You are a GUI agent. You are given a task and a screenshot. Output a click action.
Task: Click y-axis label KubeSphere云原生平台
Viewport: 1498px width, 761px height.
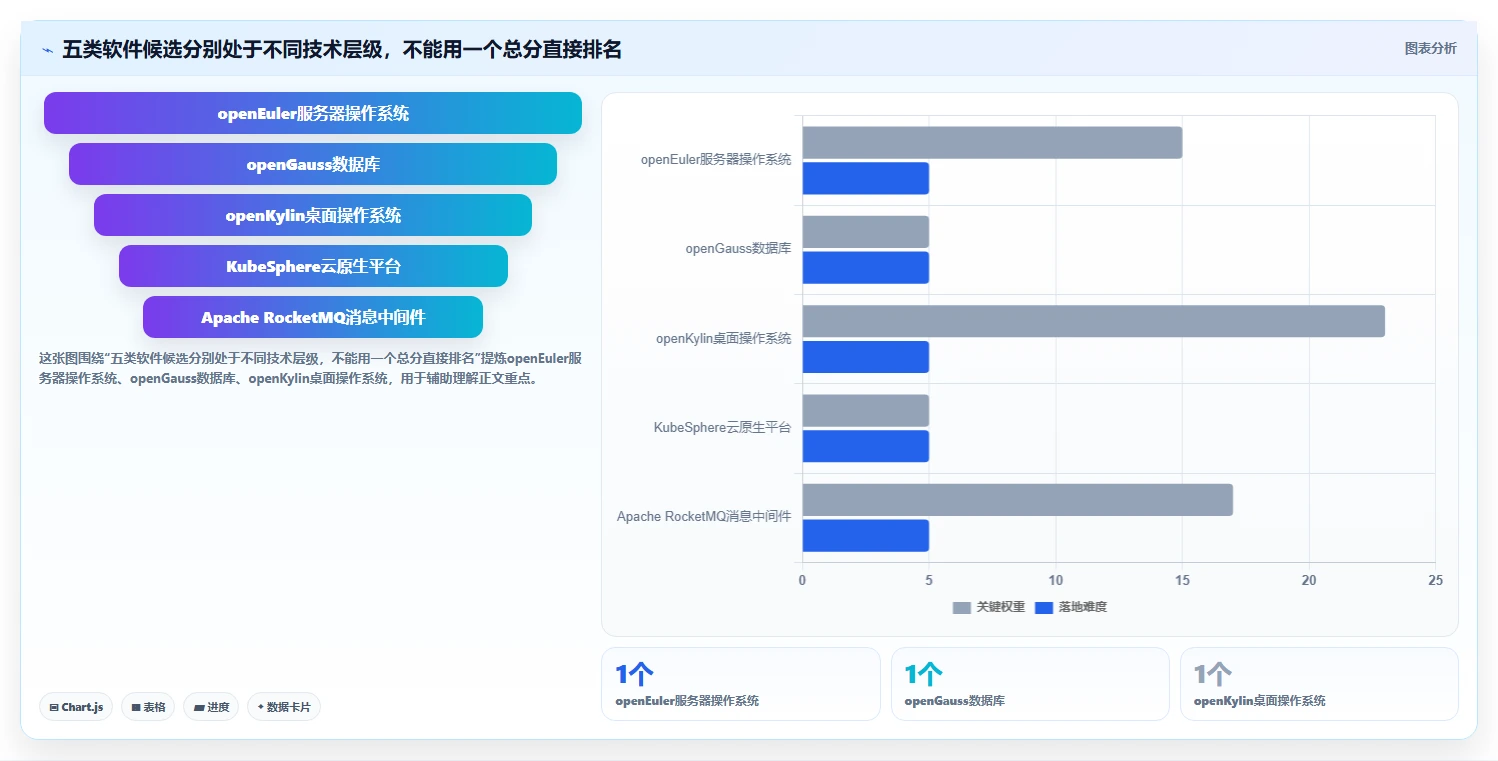(x=722, y=427)
